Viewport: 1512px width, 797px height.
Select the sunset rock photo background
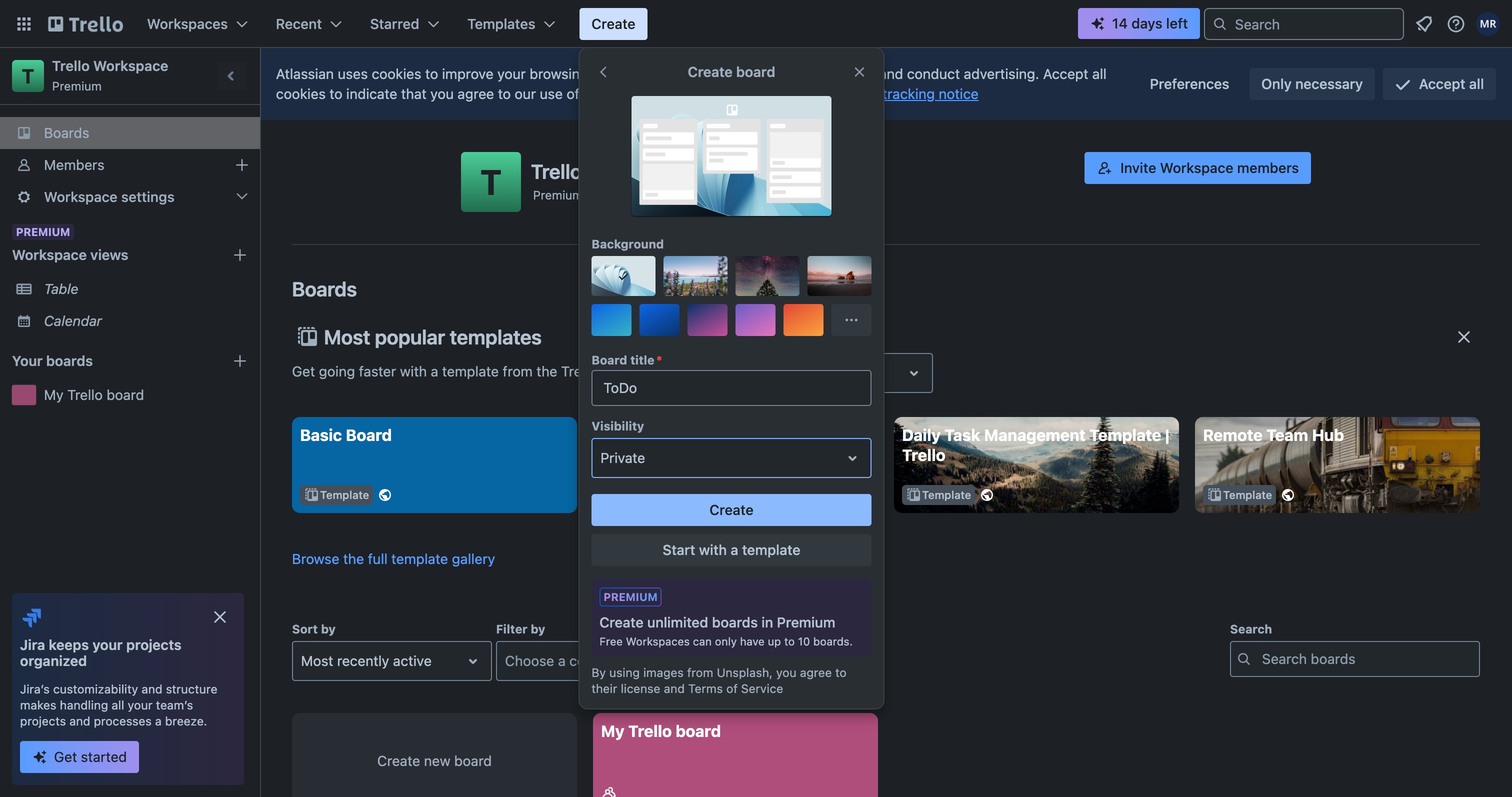tap(839, 276)
